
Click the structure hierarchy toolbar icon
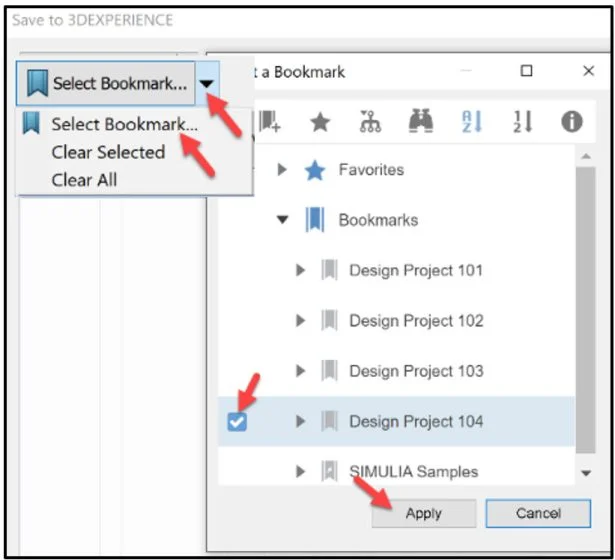pyautogui.click(x=370, y=122)
